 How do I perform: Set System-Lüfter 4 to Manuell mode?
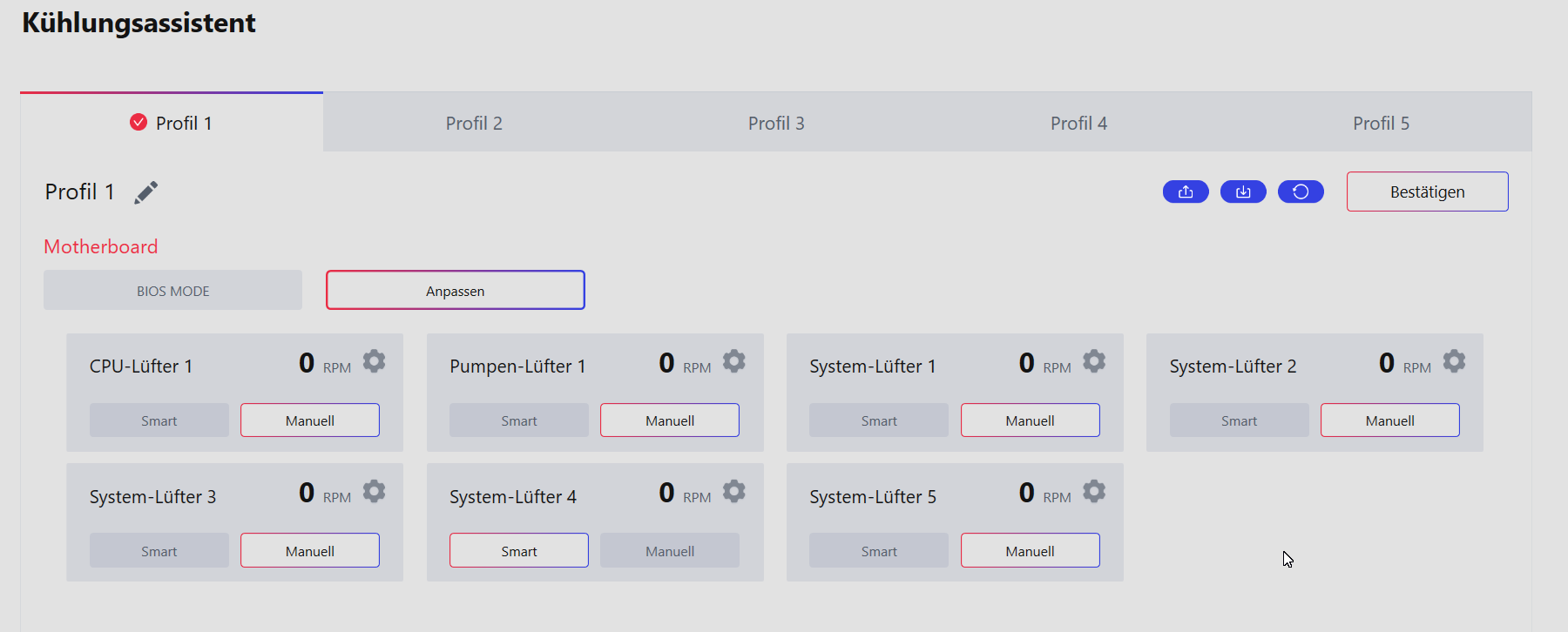670,551
